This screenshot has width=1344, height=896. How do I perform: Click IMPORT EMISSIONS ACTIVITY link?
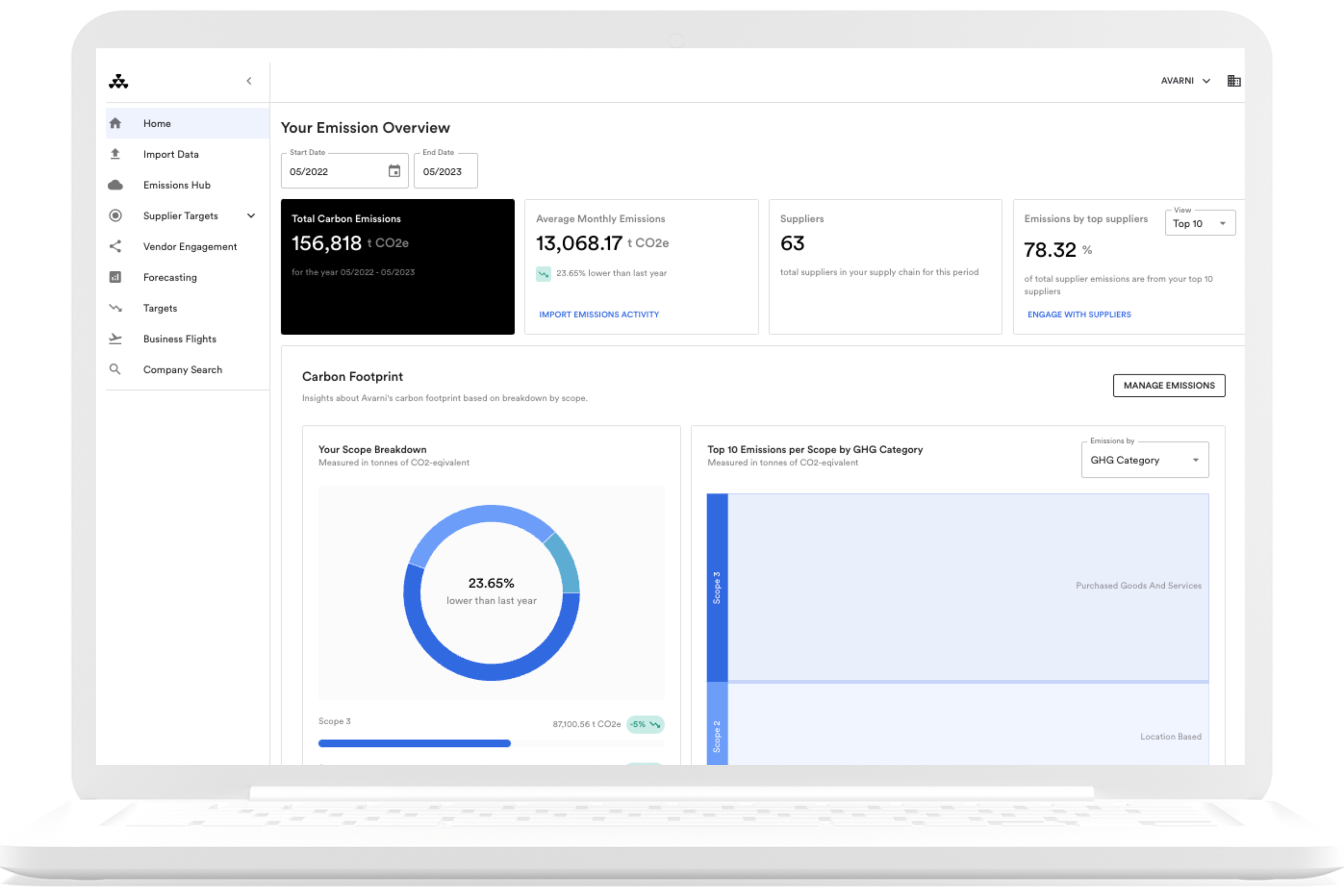pyautogui.click(x=599, y=315)
